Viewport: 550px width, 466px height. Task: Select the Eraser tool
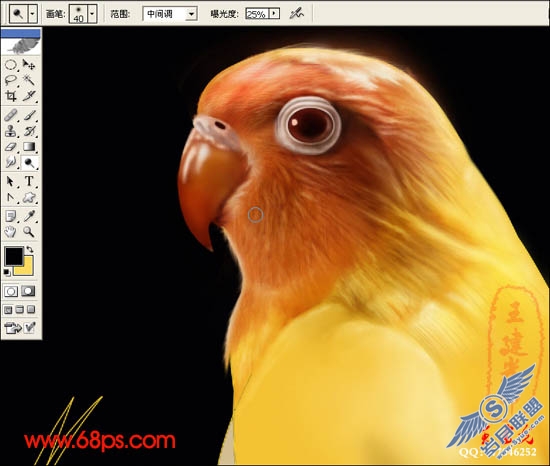click(11, 147)
